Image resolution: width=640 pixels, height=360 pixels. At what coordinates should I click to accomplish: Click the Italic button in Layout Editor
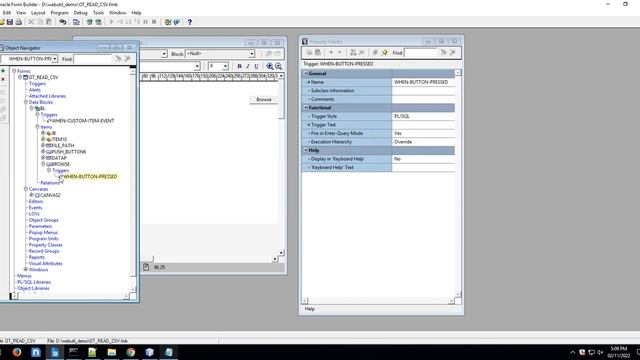point(248,66)
